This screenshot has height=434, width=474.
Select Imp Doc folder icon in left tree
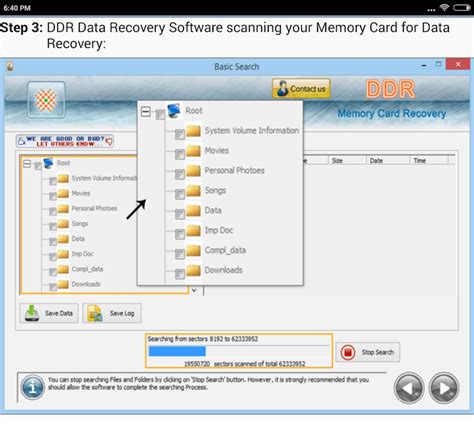[x=63, y=254]
